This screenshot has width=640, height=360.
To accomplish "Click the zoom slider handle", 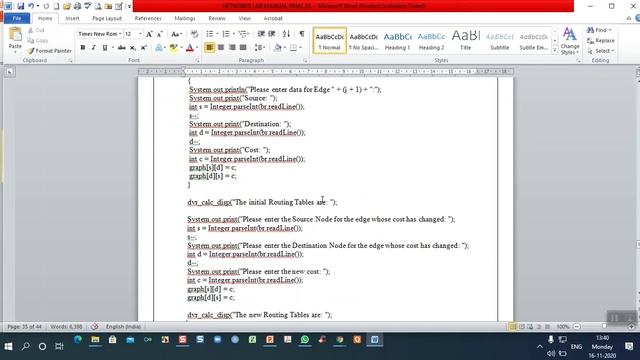I will [604, 327].
